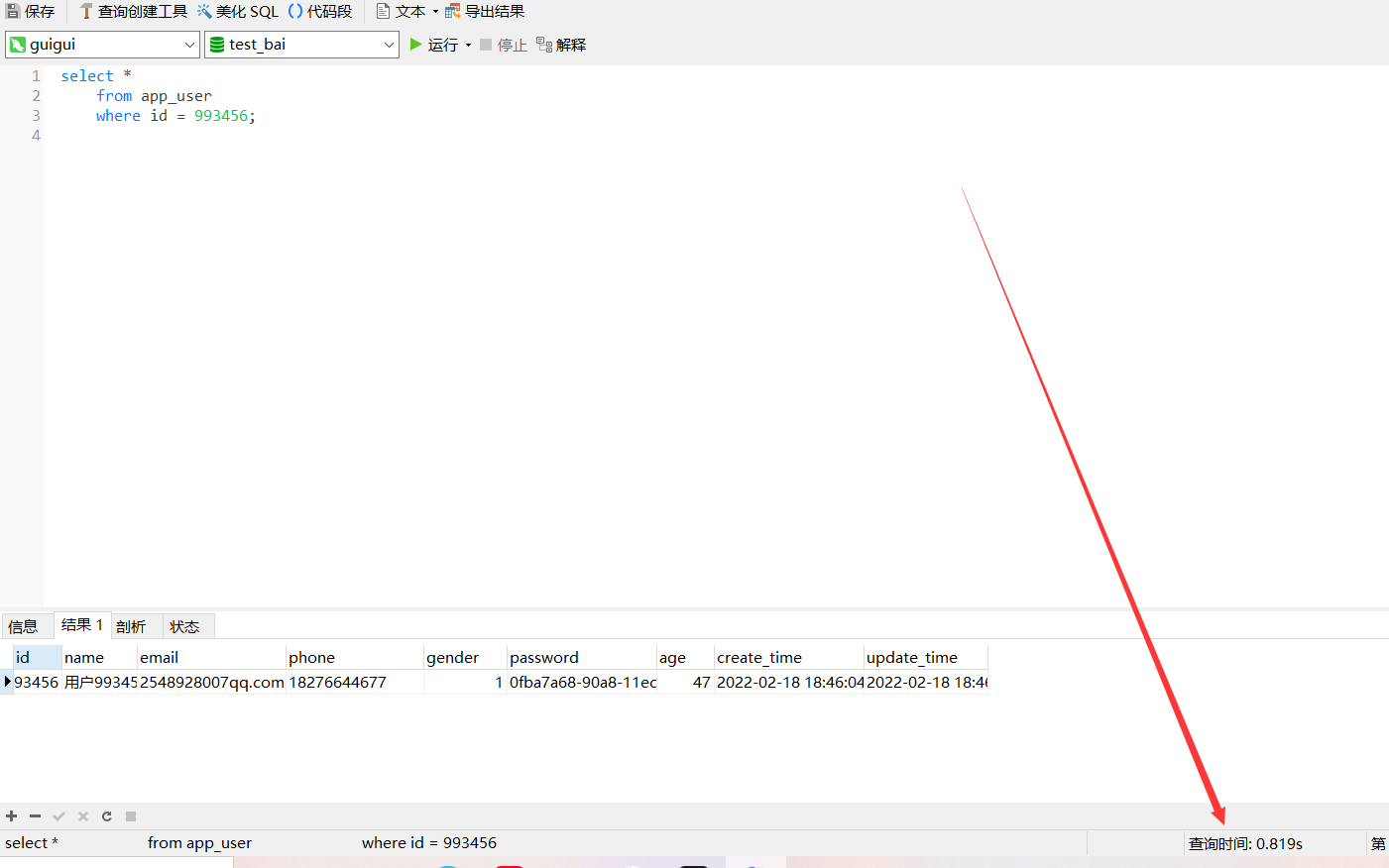This screenshot has width=1389, height=868.
Task: Select the id cell 93456
Action: pos(37,682)
